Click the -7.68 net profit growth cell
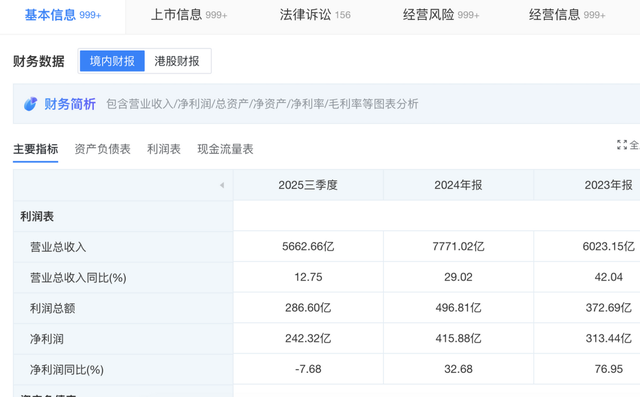Image resolution: width=640 pixels, height=397 pixels. pyautogui.click(x=308, y=369)
